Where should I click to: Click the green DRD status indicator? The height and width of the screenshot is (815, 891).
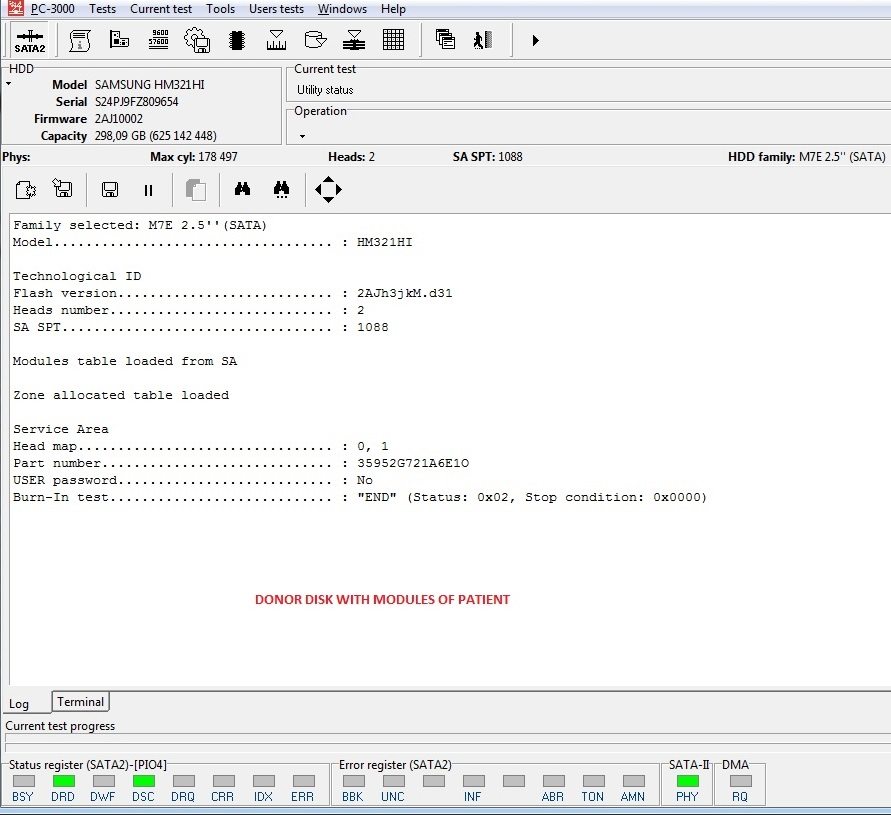64,781
